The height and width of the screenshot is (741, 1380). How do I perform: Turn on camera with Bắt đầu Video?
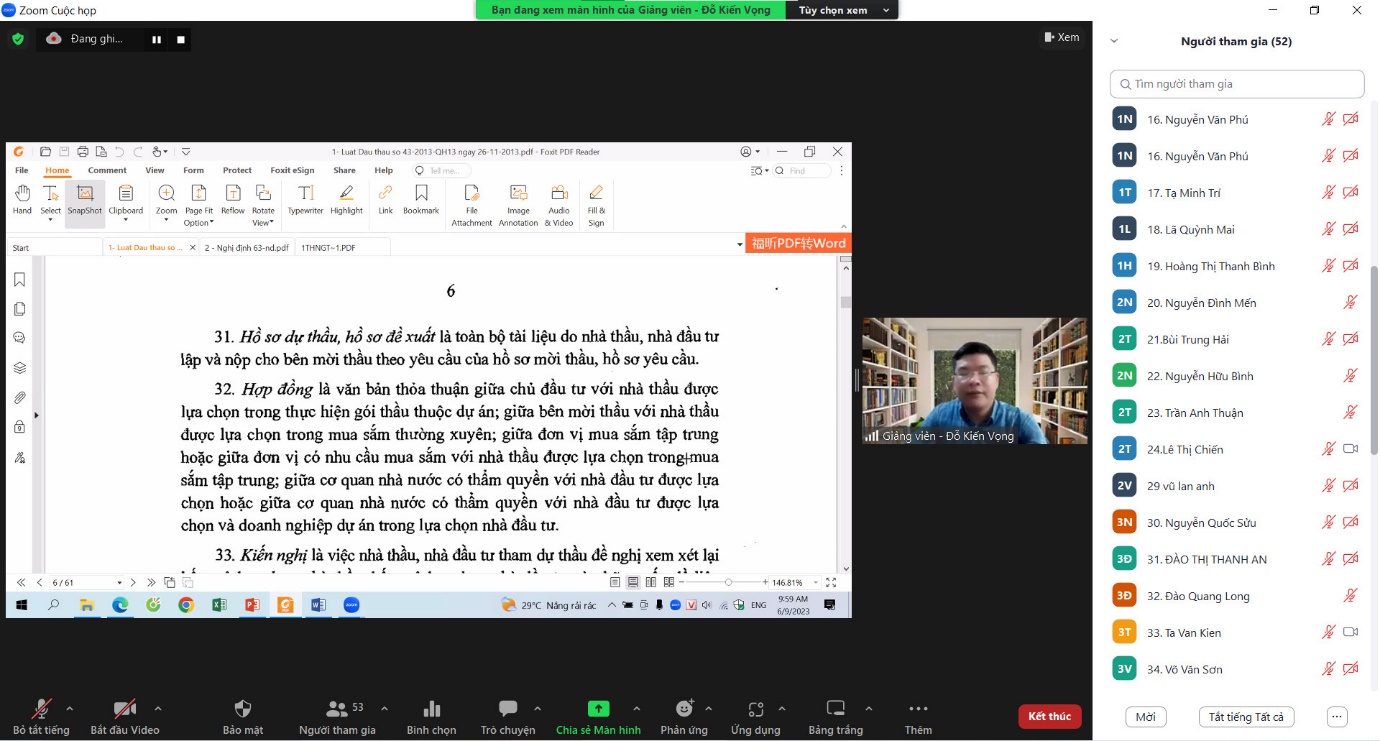pos(125,709)
